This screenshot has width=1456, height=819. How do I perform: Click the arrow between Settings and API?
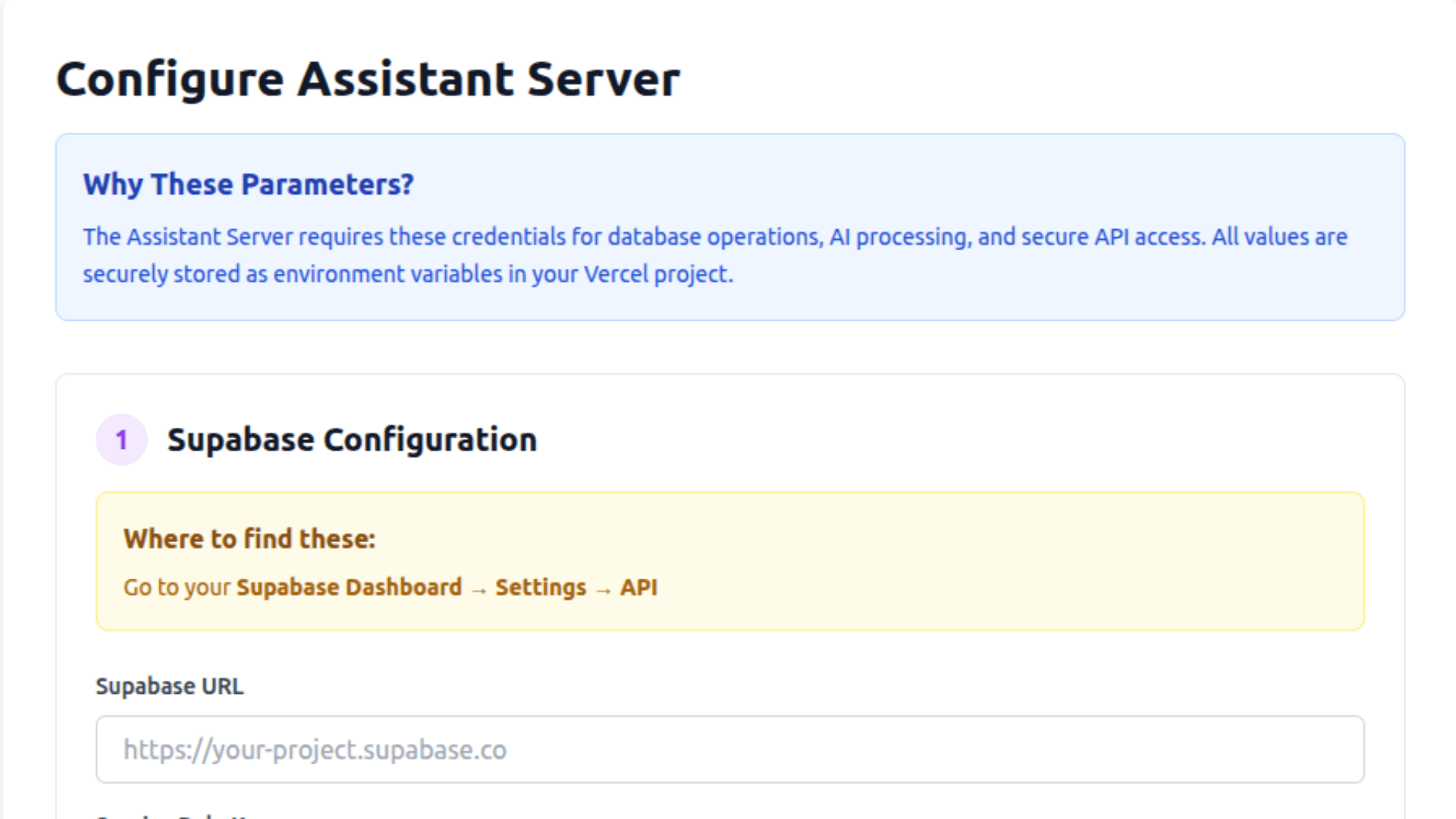604,589
